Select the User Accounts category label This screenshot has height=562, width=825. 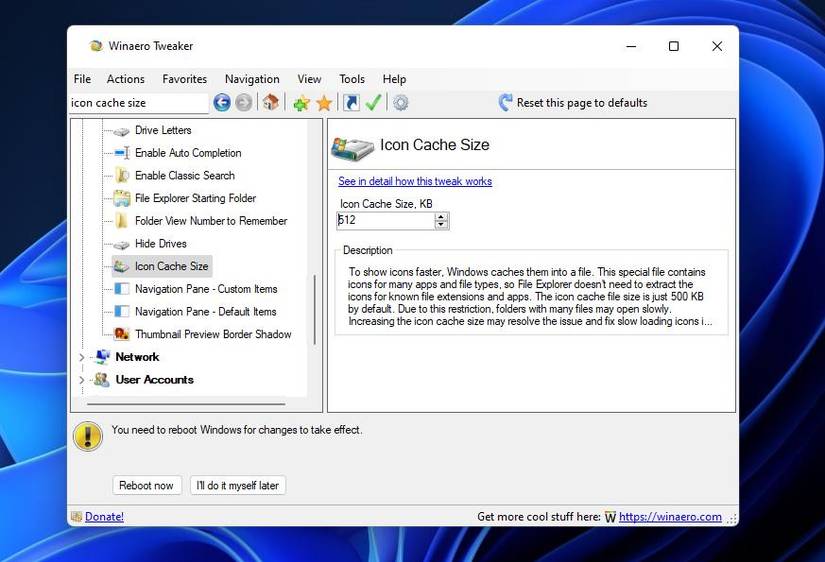point(154,379)
